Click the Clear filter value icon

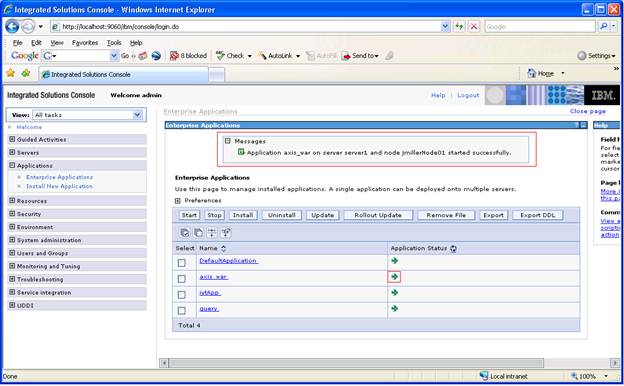[x=226, y=233]
